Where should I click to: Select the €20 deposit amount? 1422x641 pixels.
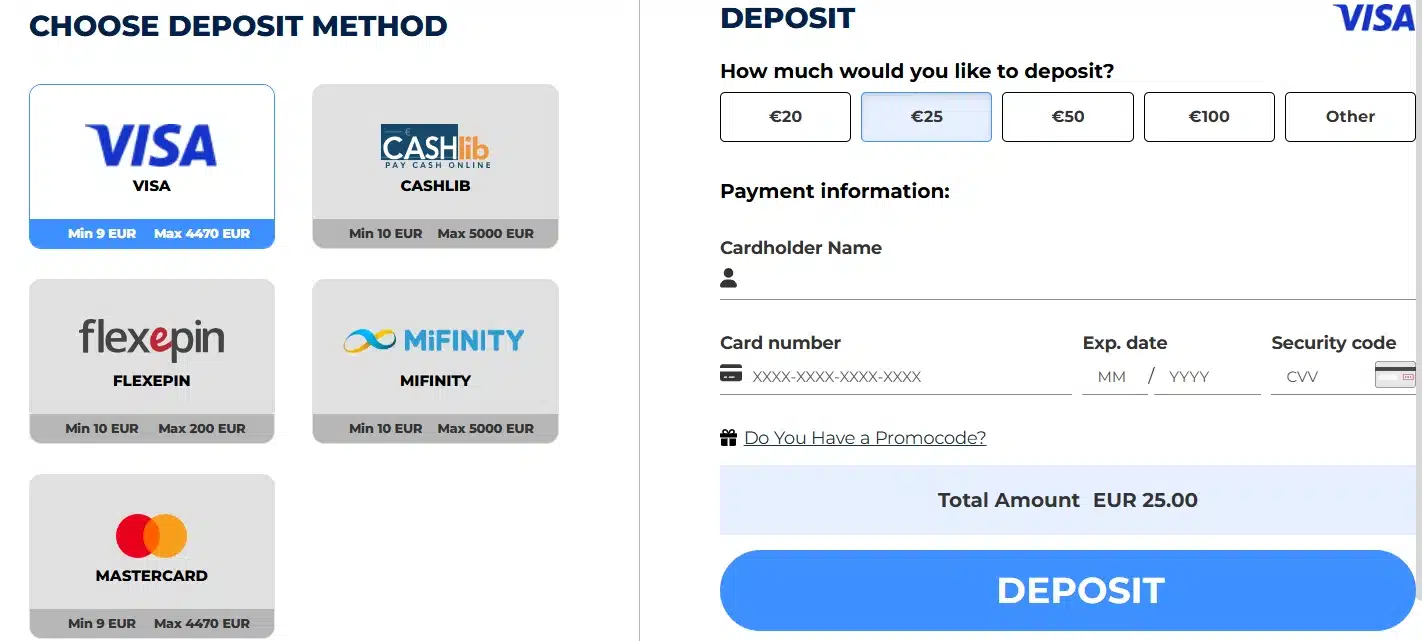[x=785, y=117]
